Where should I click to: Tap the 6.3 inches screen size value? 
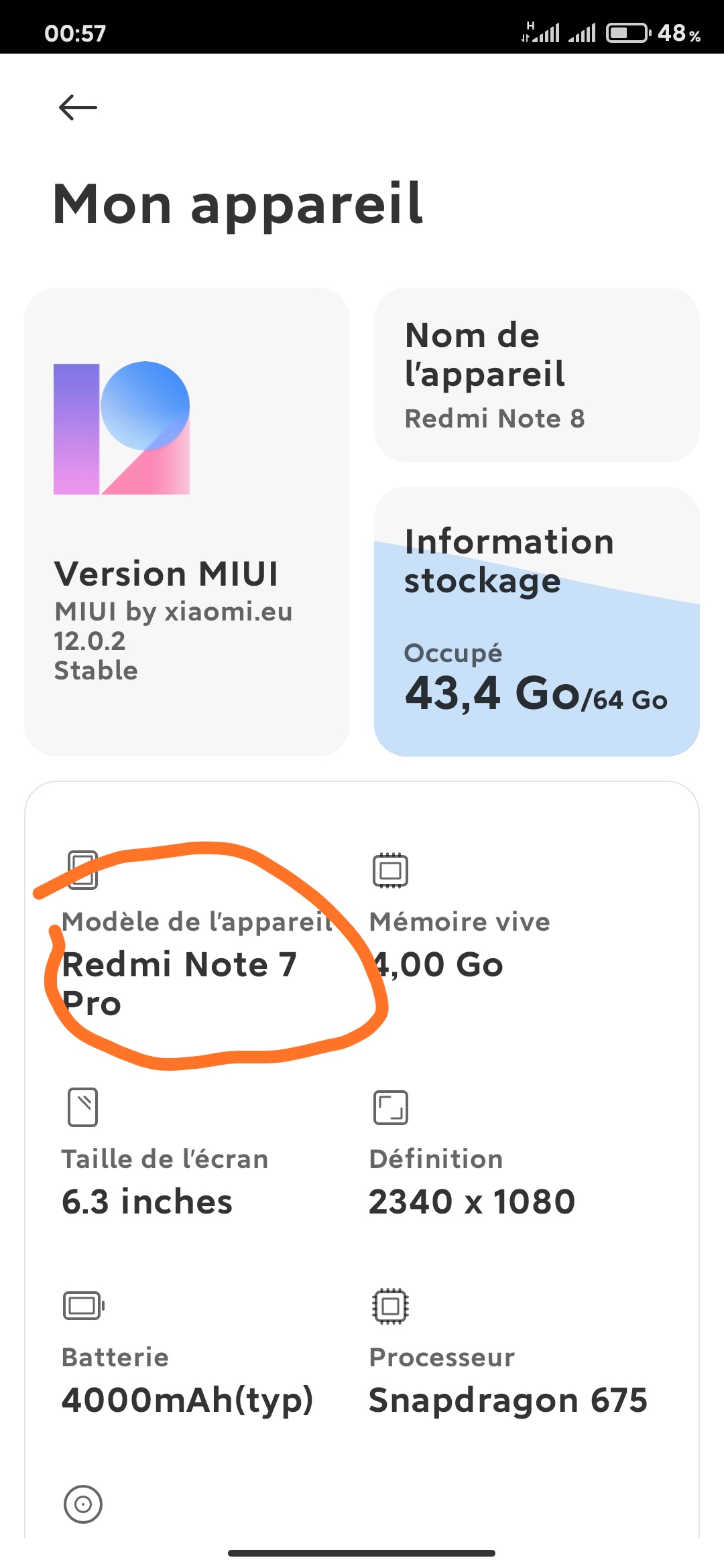coord(147,1201)
